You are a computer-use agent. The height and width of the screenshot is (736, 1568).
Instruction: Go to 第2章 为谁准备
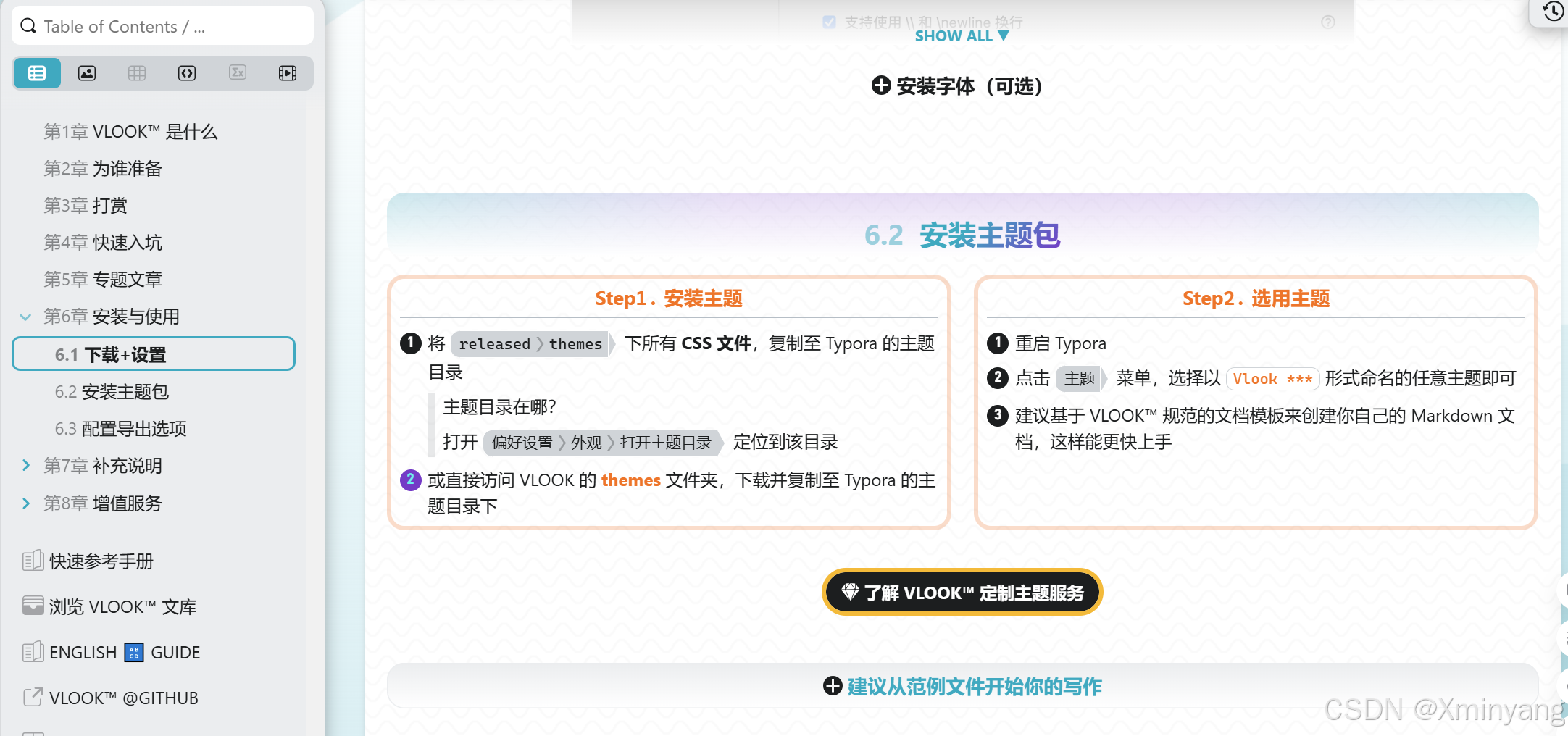103,169
